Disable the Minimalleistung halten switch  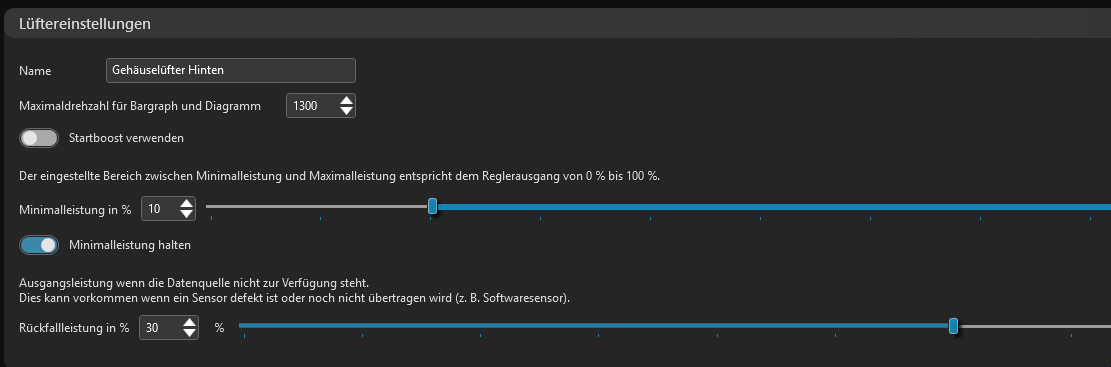[39, 245]
